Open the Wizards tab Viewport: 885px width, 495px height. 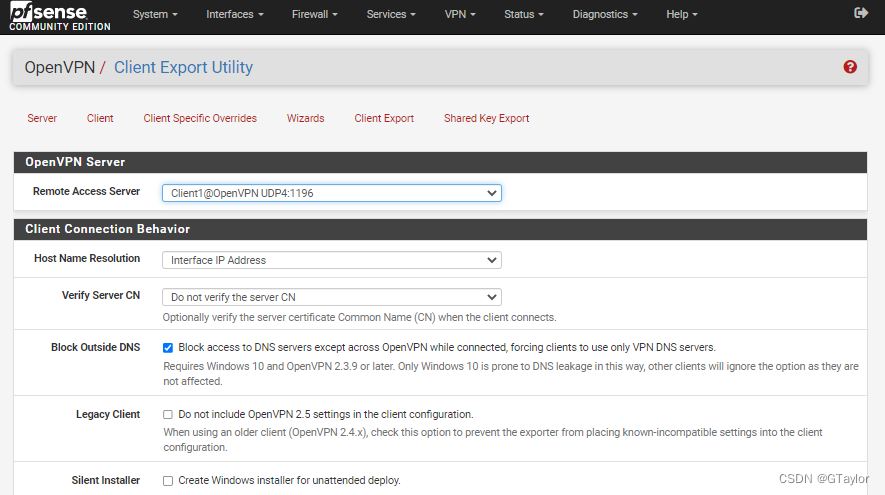click(x=305, y=118)
